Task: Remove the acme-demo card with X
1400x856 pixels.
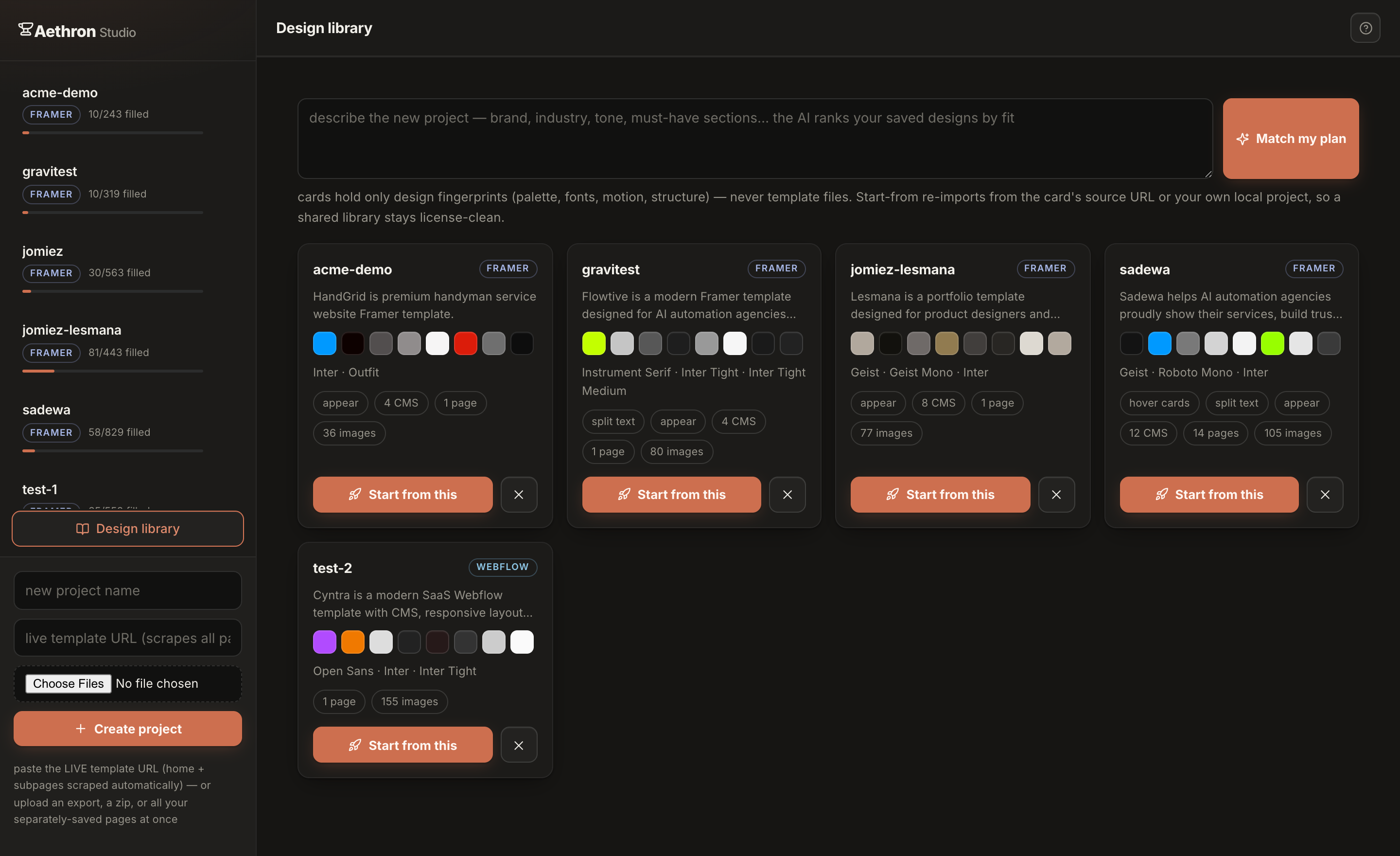Action: (518, 495)
